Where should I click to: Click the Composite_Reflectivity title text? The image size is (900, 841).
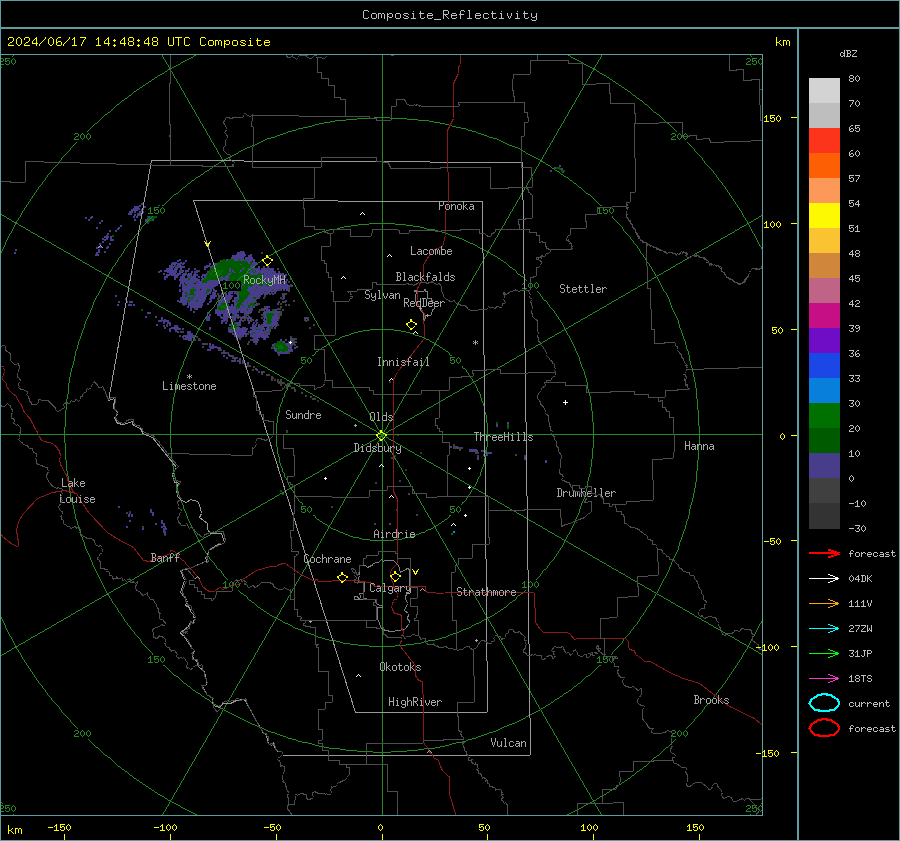coord(450,15)
